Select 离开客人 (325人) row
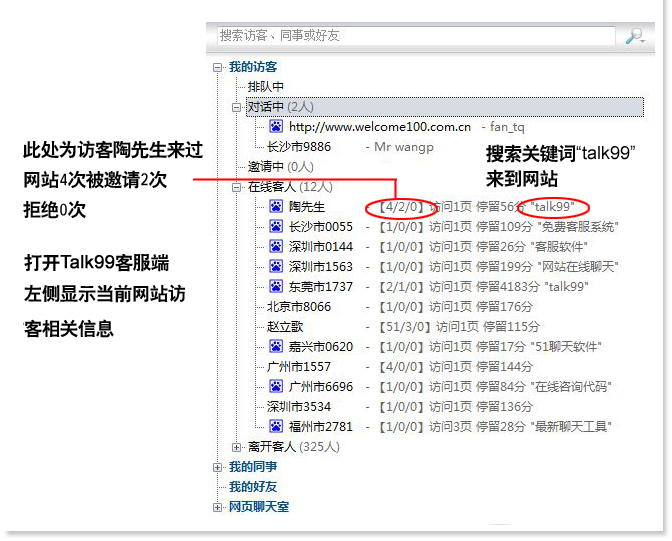The width and height of the screenshot is (672, 541). [294, 447]
